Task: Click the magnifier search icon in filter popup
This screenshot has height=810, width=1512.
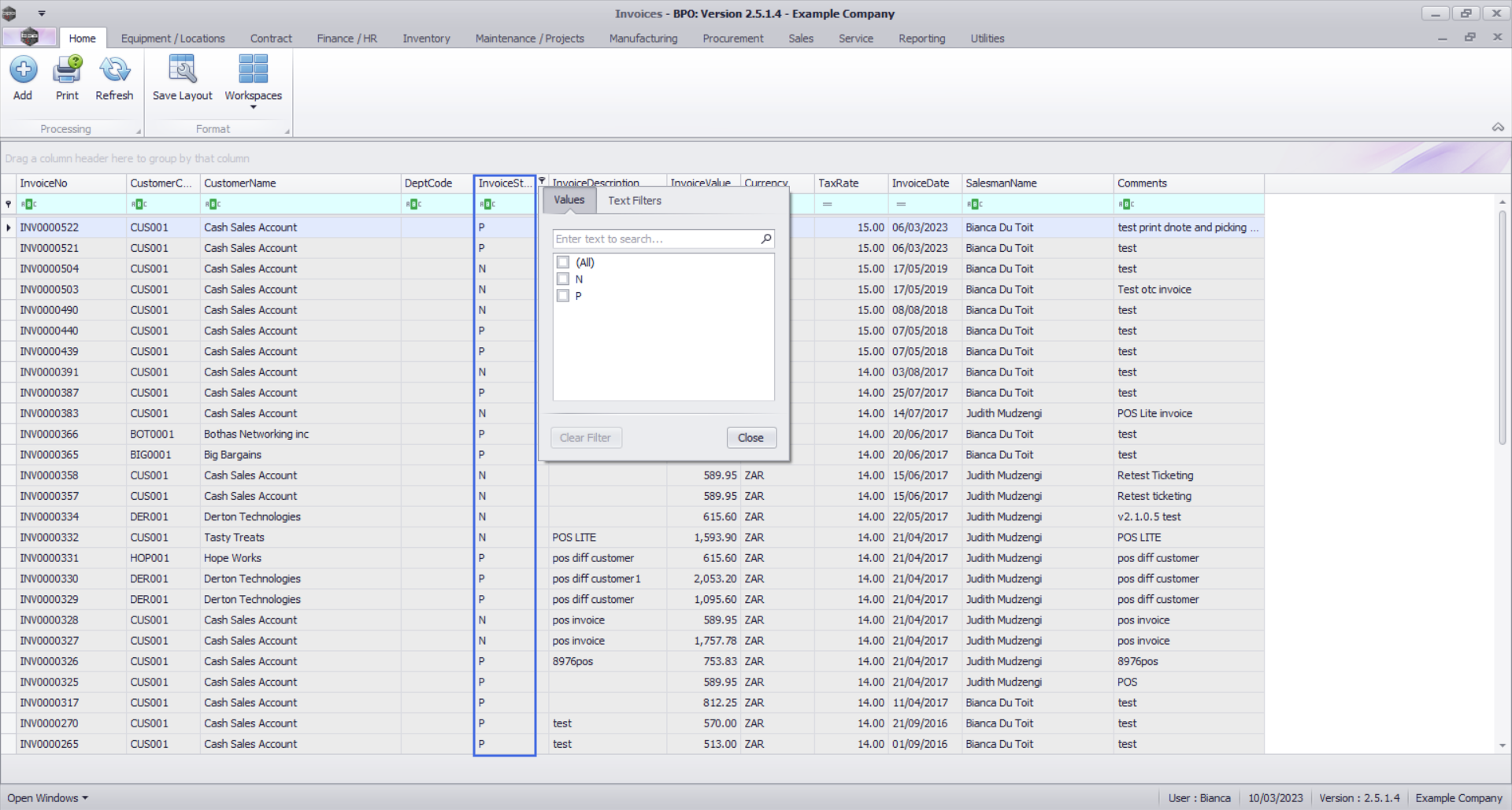Action: 766,239
